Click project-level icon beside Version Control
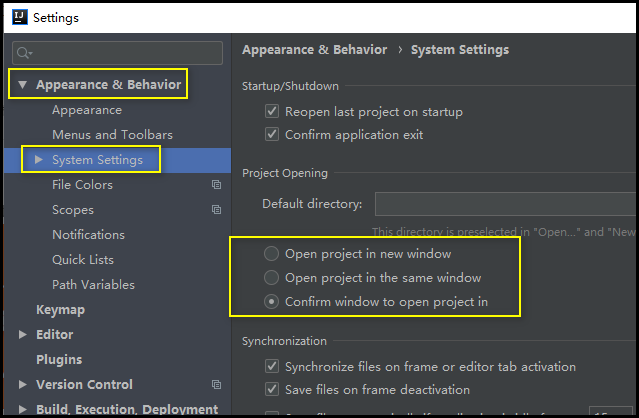639x418 pixels. pos(216,385)
